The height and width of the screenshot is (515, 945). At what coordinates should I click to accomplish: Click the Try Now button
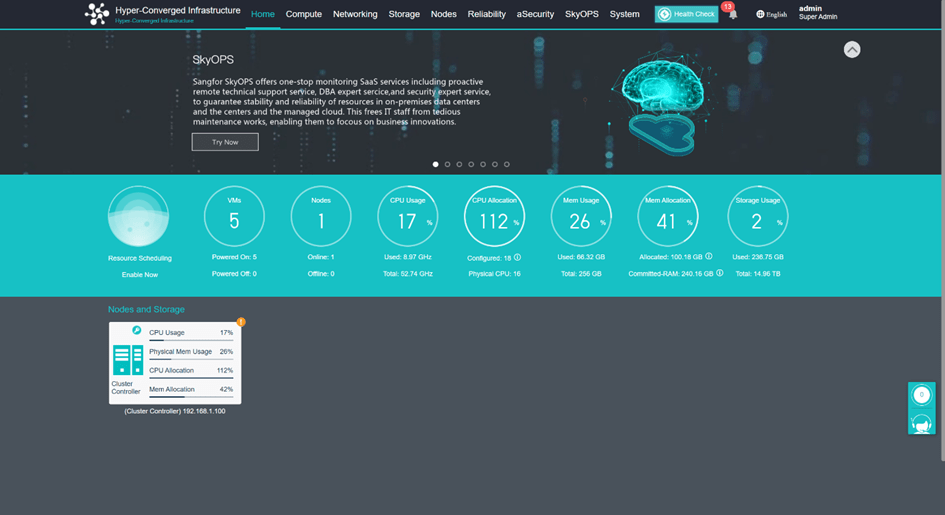pyautogui.click(x=225, y=142)
